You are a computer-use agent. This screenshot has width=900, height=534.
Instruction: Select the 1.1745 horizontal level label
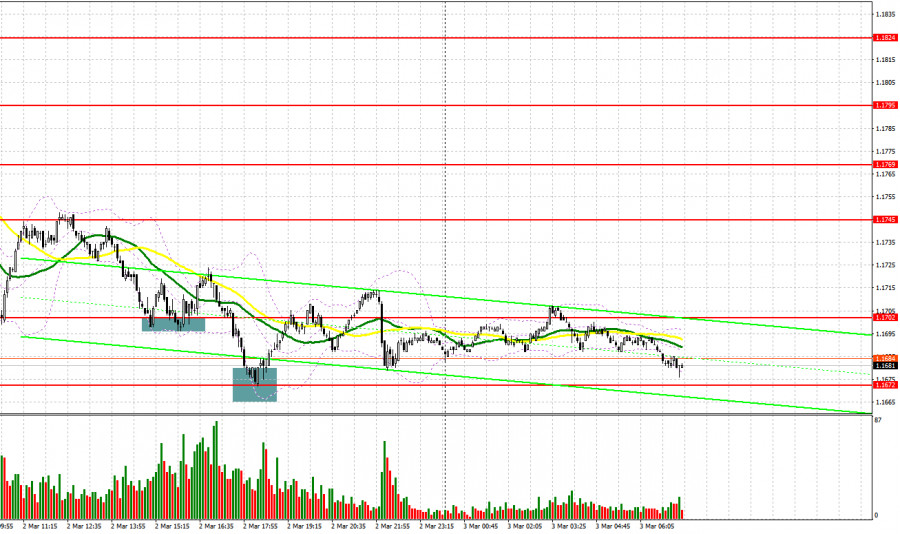coord(883,219)
